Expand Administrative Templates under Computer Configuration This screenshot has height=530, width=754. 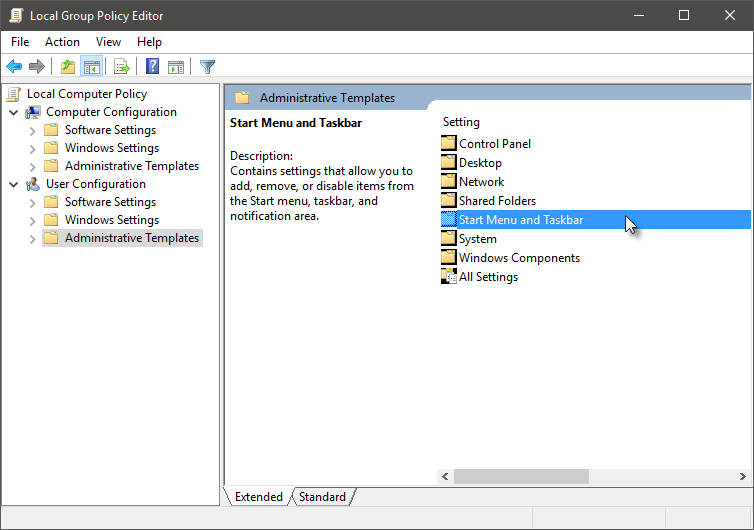32,167
